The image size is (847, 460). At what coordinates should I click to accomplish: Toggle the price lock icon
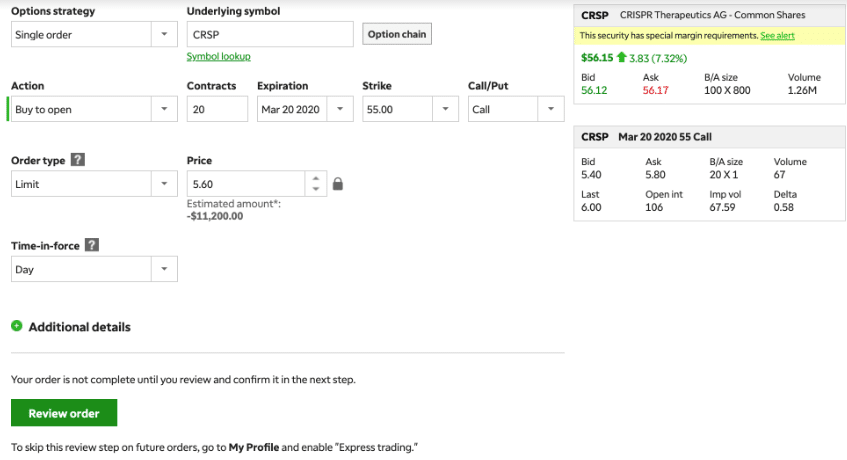tap(338, 184)
